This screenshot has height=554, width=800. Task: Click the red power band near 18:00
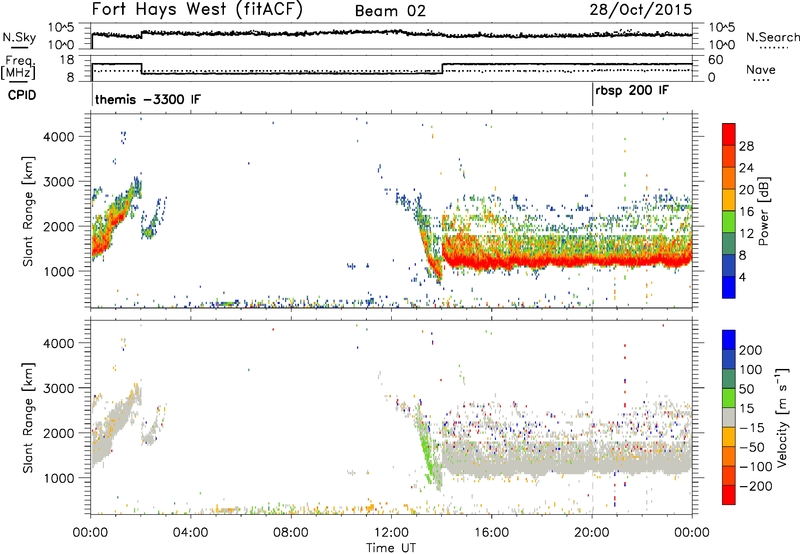pos(542,263)
